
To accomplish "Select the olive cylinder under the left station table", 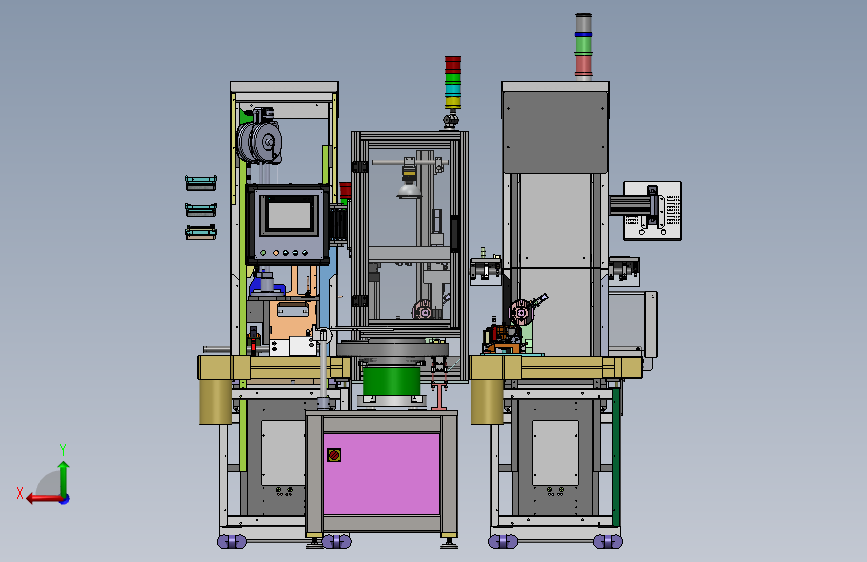I will pos(215,401).
